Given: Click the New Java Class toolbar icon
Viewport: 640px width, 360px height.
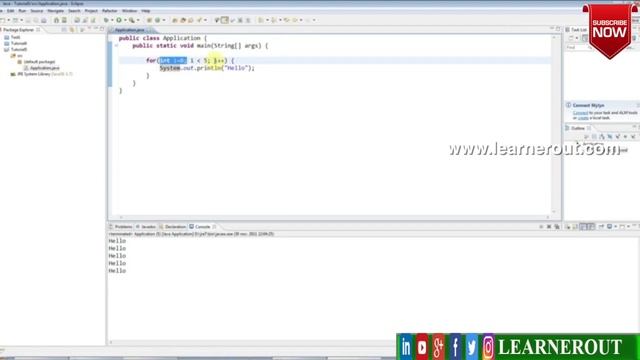Looking at the screenshot, I should coord(157,20).
